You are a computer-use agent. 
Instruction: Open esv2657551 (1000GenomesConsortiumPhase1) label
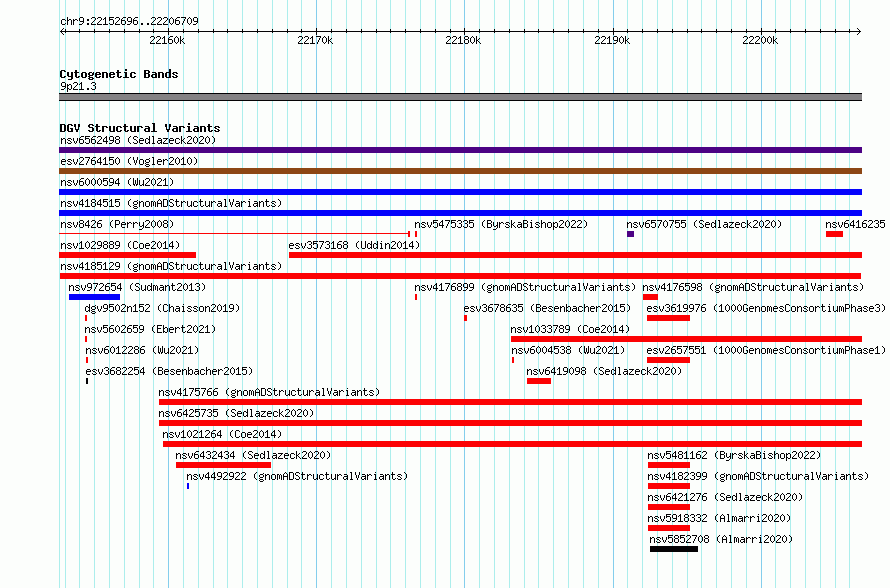[x=766, y=350]
